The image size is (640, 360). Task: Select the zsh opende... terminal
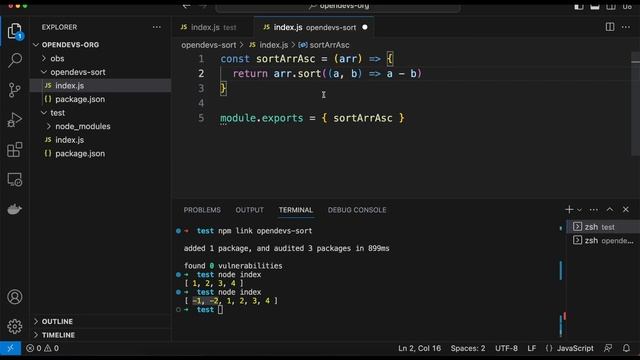pyautogui.click(x=603, y=240)
